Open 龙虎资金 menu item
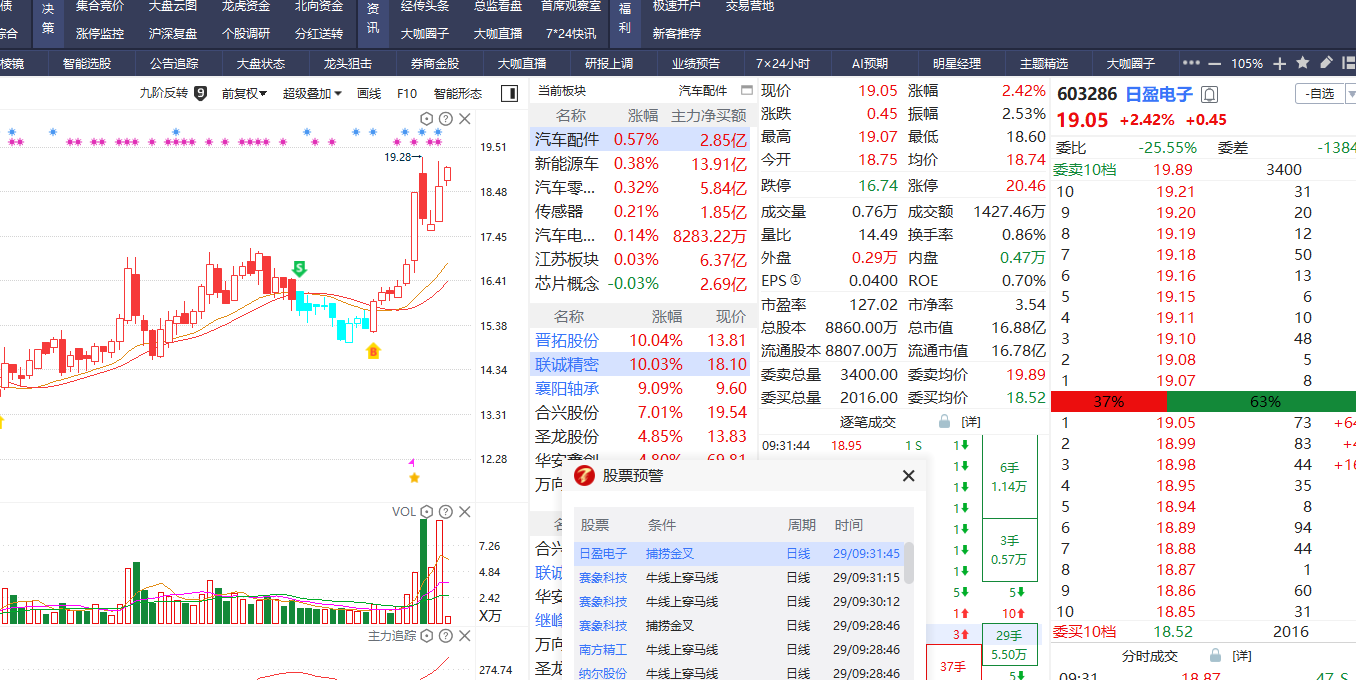Image resolution: width=1356 pixels, height=680 pixels. click(246, 6)
